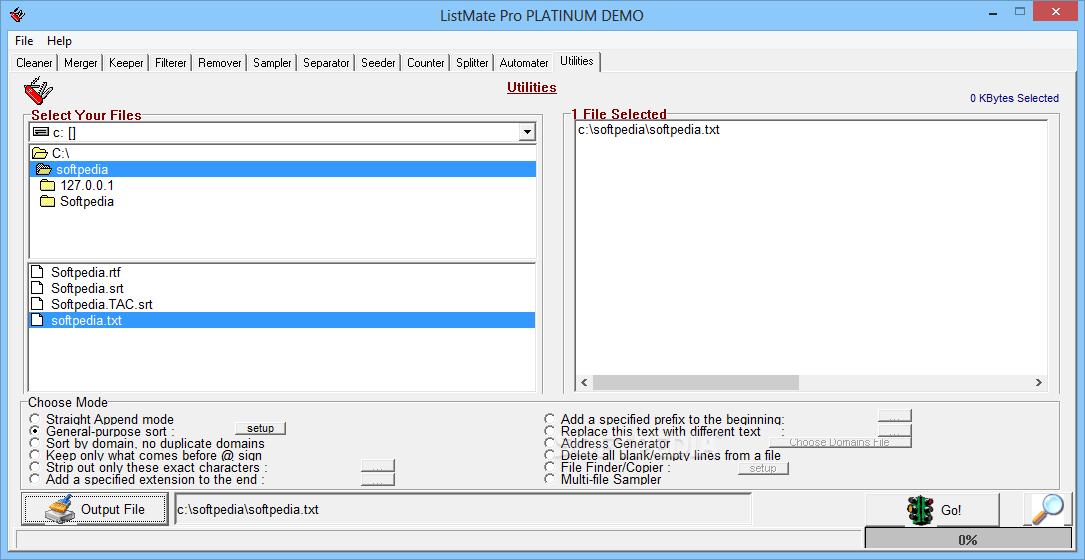Click the 0% progress bar
Image resolution: width=1085 pixels, height=560 pixels.
click(967, 540)
